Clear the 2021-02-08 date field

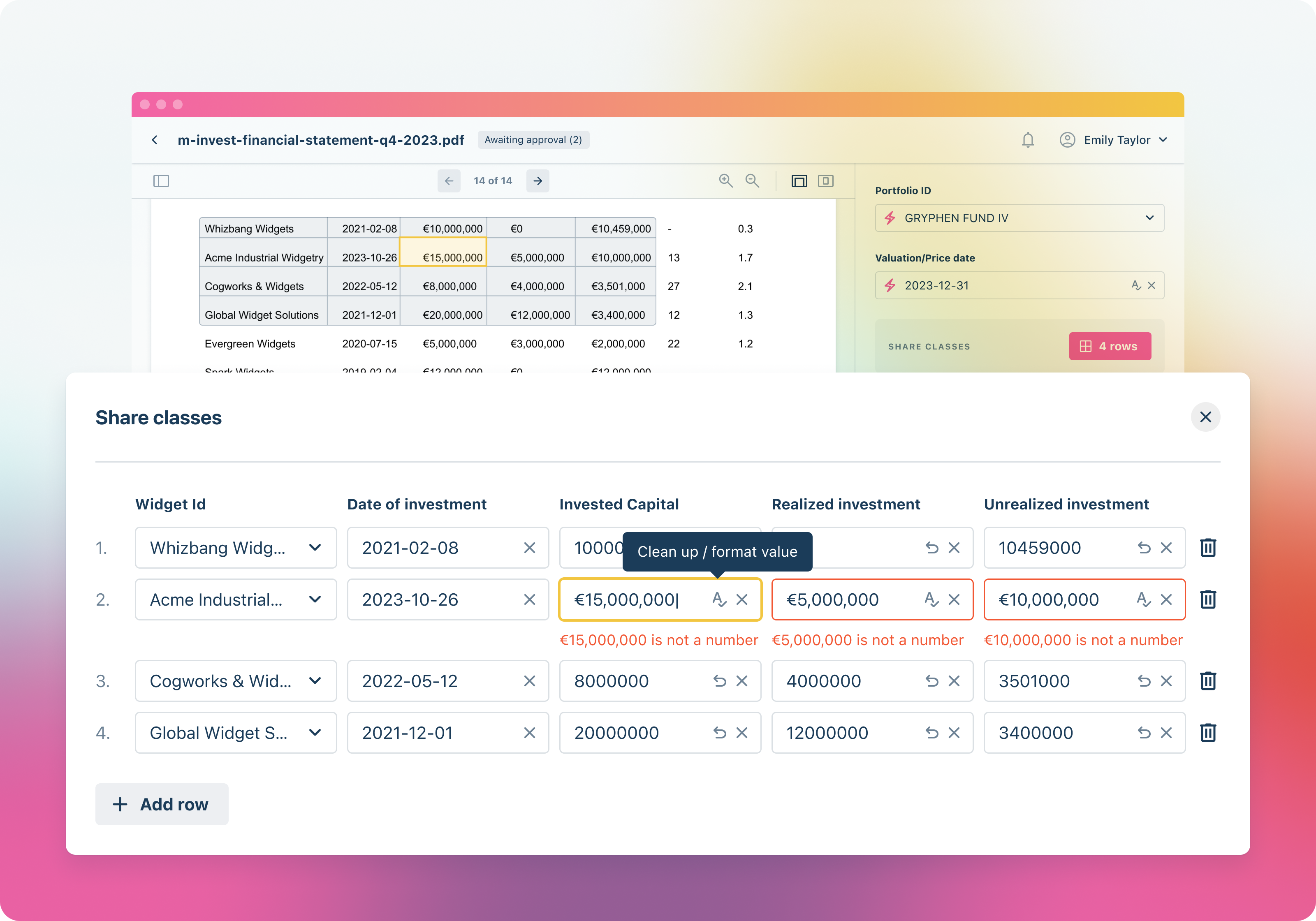tap(530, 548)
